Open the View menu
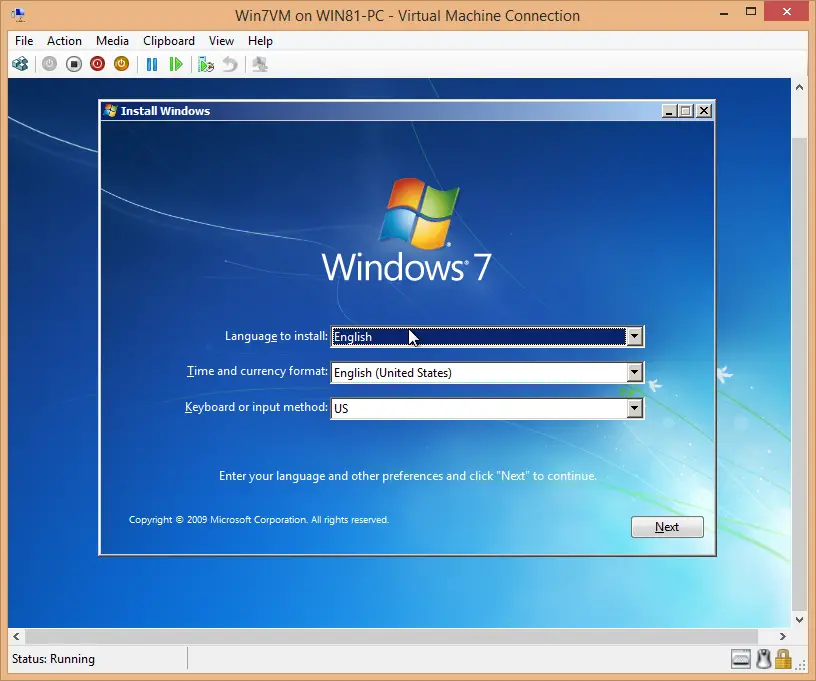The height and width of the screenshot is (681, 816). click(221, 41)
